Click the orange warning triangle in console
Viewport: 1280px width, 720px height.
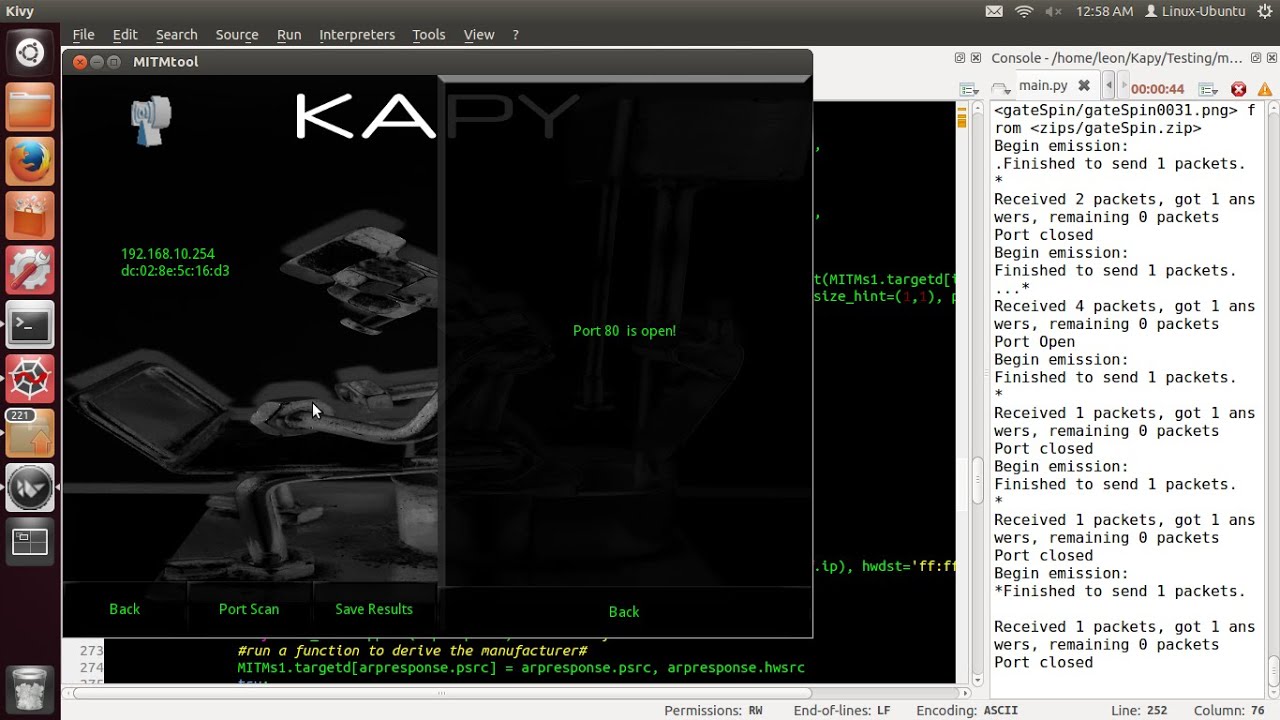[1266, 89]
